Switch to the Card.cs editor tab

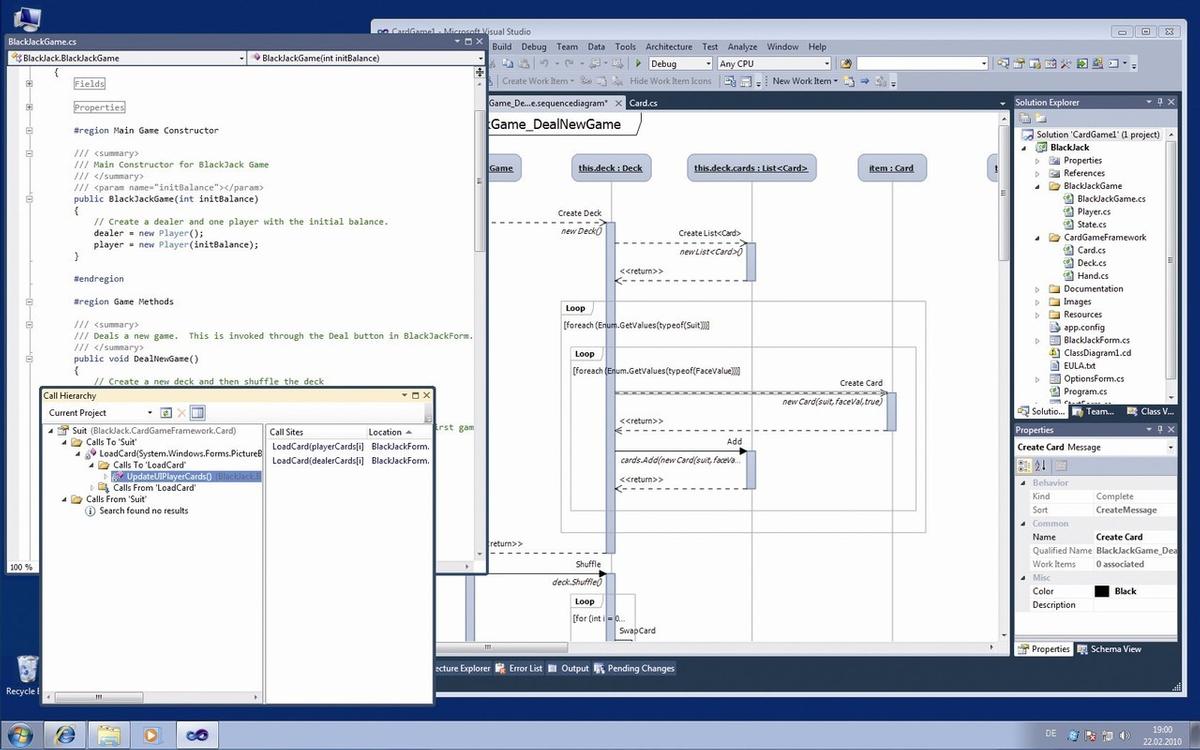tap(642, 103)
